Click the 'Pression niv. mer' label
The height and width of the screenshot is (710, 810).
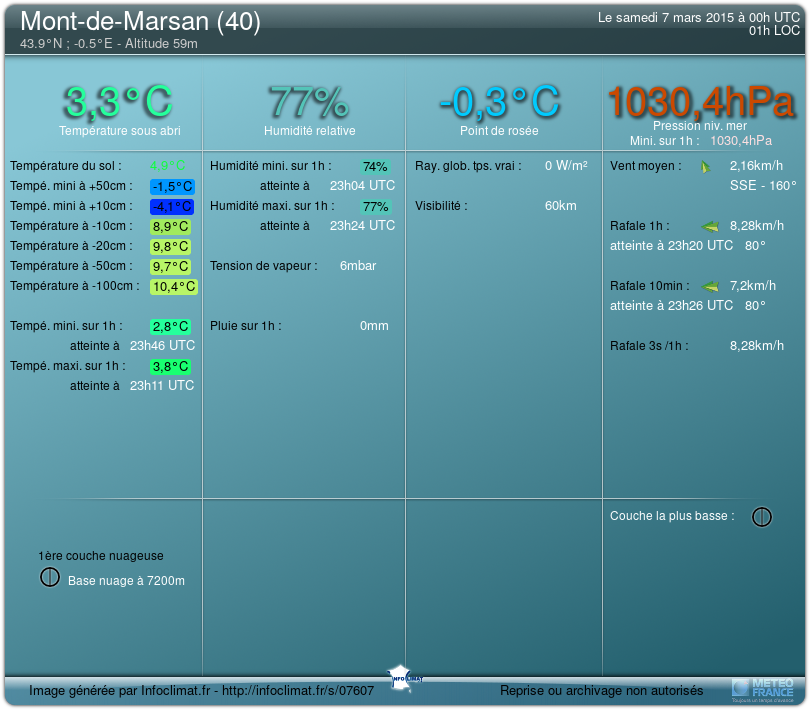pyautogui.click(x=700, y=126)
